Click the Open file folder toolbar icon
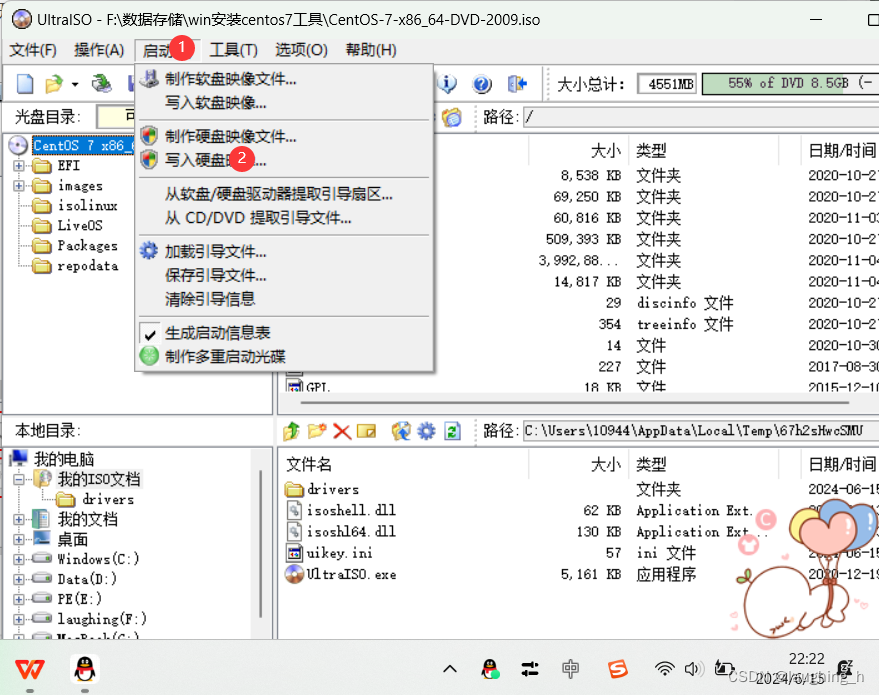Screen dimensions: 879x695 click(54, 84)
